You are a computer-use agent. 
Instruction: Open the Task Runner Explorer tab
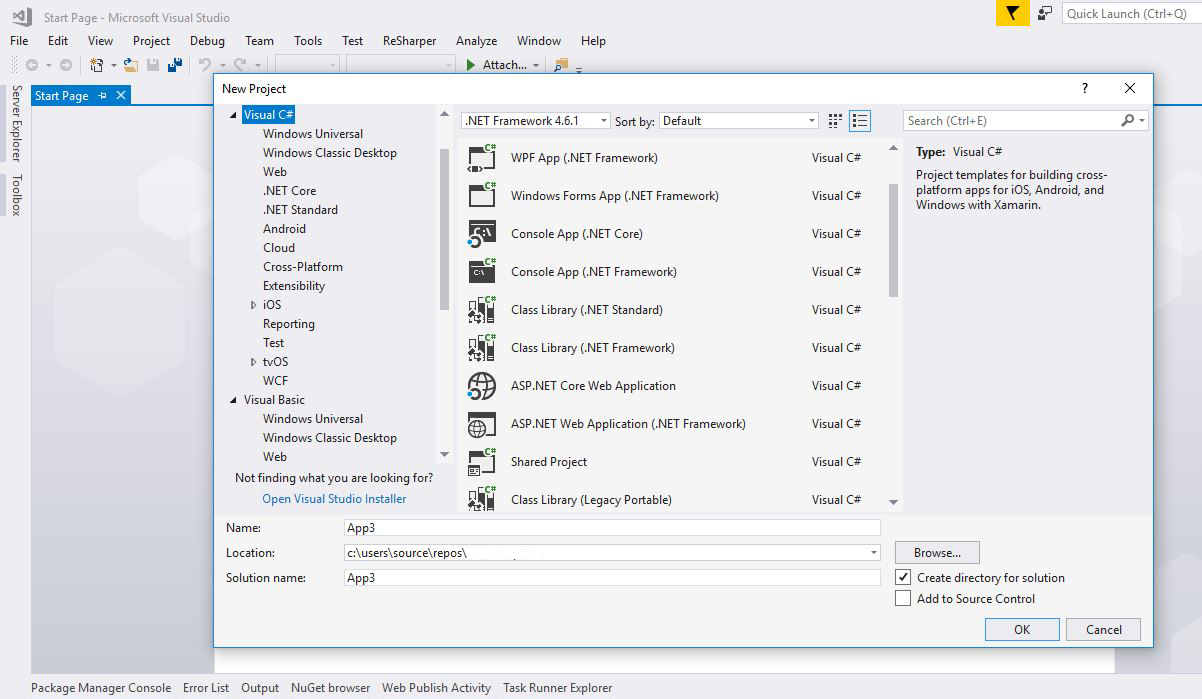pos(557,688)
